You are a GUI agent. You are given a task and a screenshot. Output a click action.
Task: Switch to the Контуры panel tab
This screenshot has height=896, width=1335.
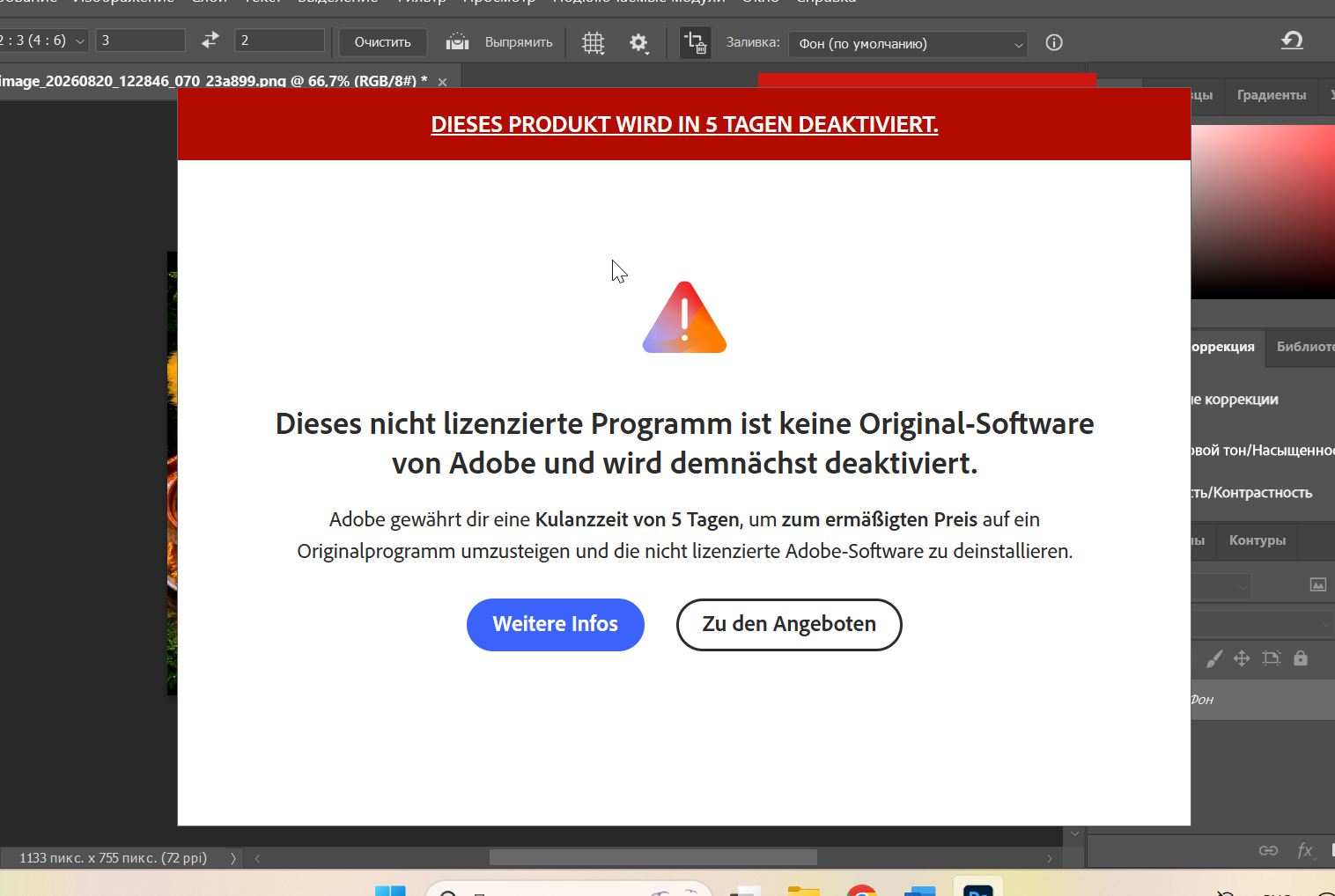[1258, 540]
